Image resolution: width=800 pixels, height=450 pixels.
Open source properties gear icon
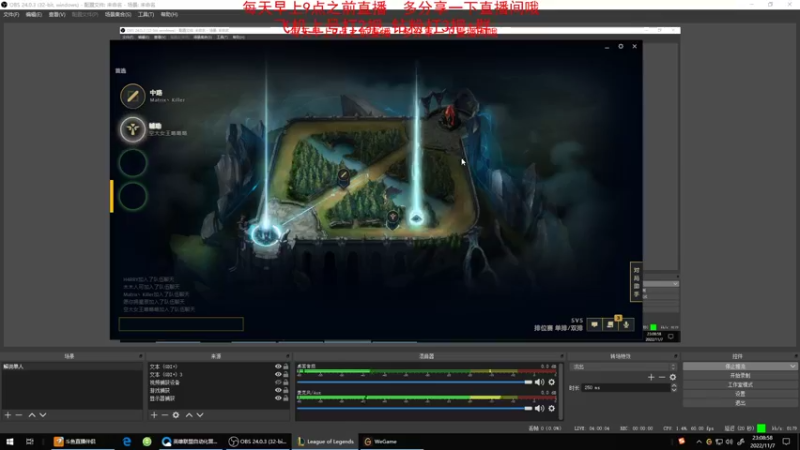tap(176, 415)
